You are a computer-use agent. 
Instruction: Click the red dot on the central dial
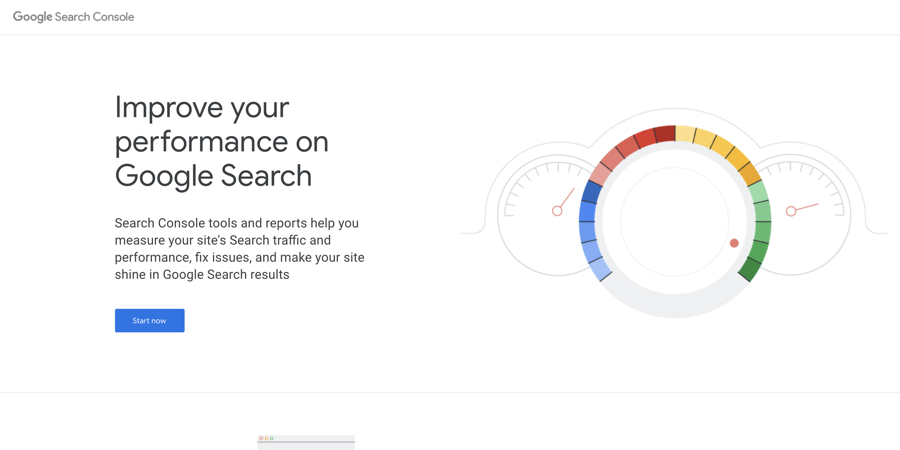coord(734,243)
